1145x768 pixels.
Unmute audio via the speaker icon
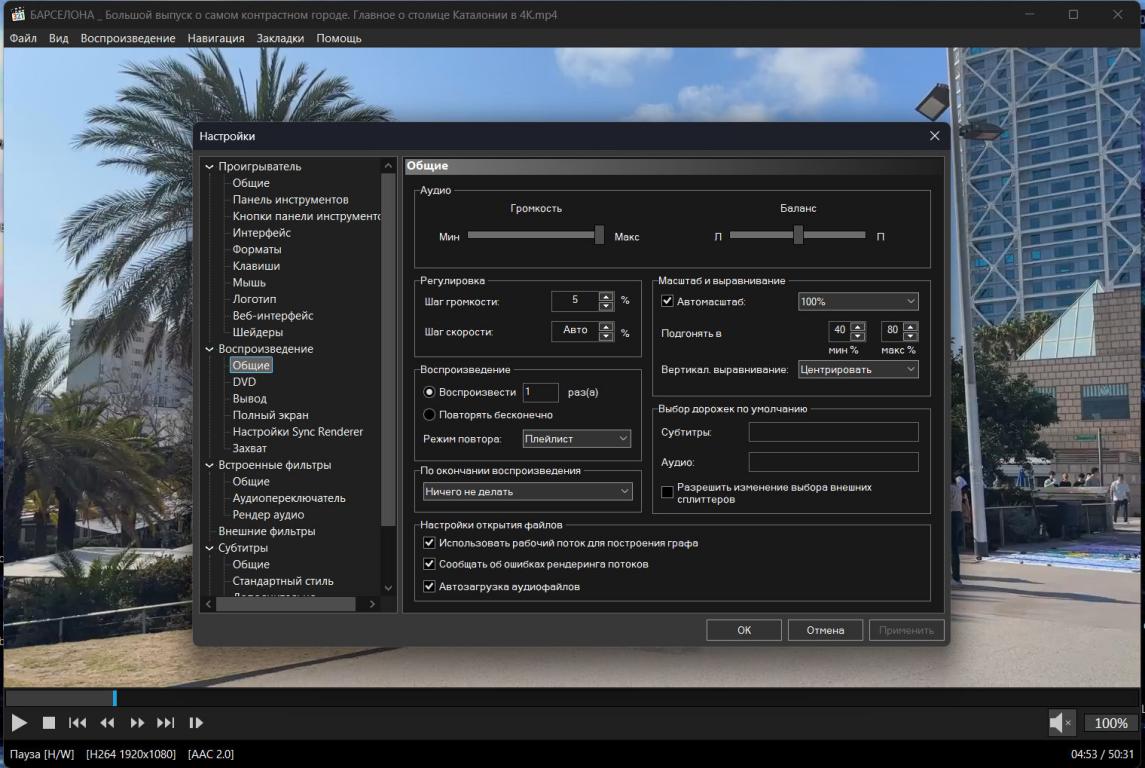[x=1059, y=722]
